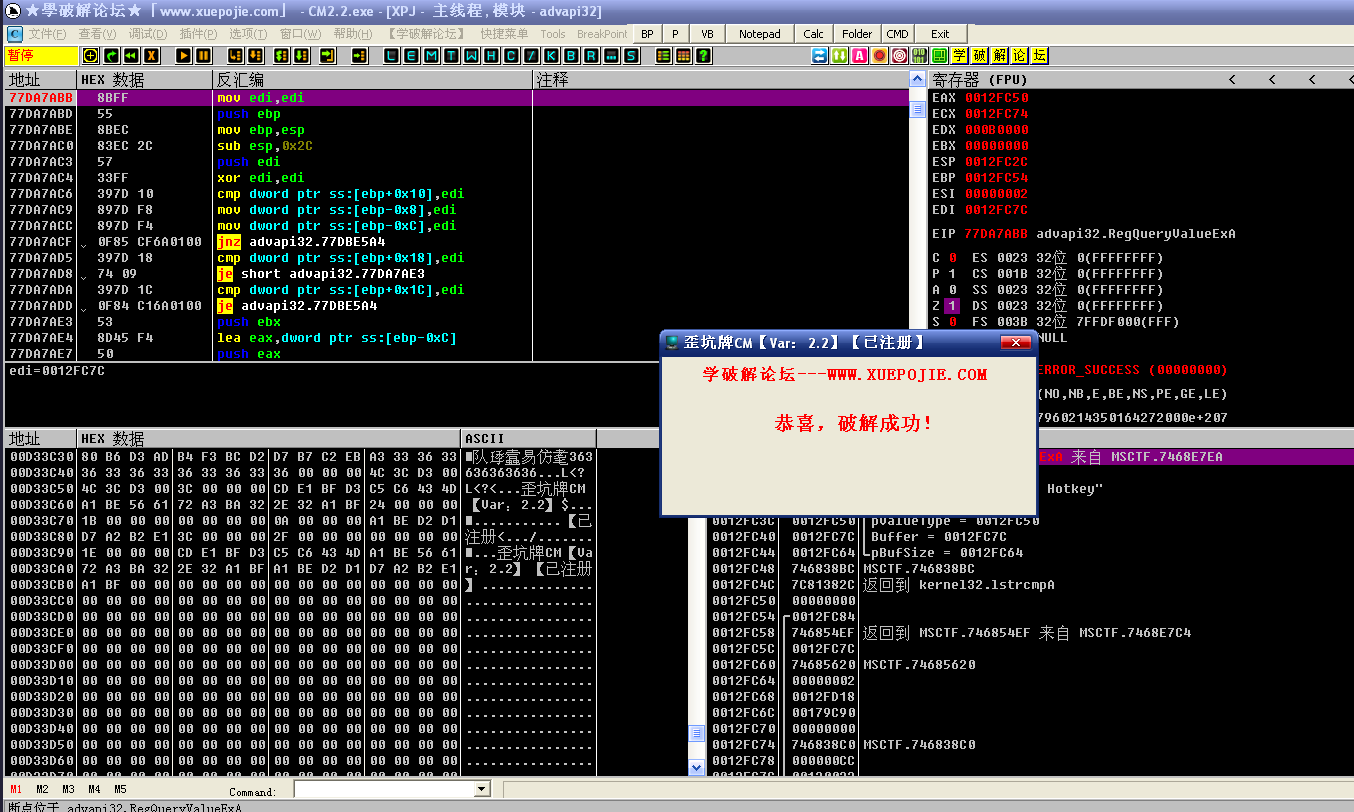This screenshot has height=812, width=1354.
Task: Switch to the M5 memory tab
Action: click(x=120, y=790)
